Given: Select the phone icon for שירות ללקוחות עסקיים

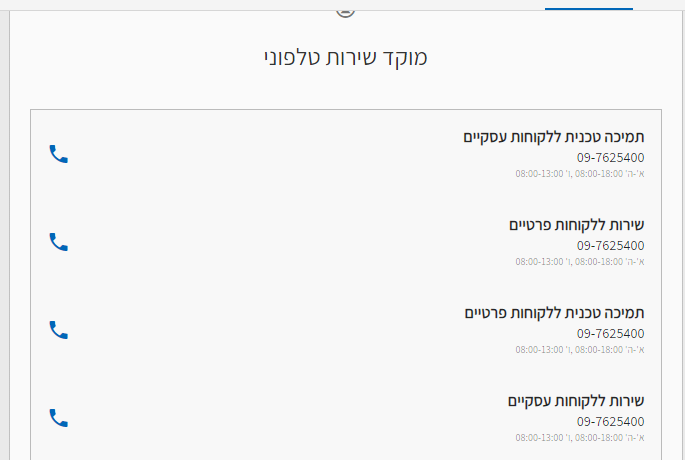Looking at the screenshot, I should 59,418.
